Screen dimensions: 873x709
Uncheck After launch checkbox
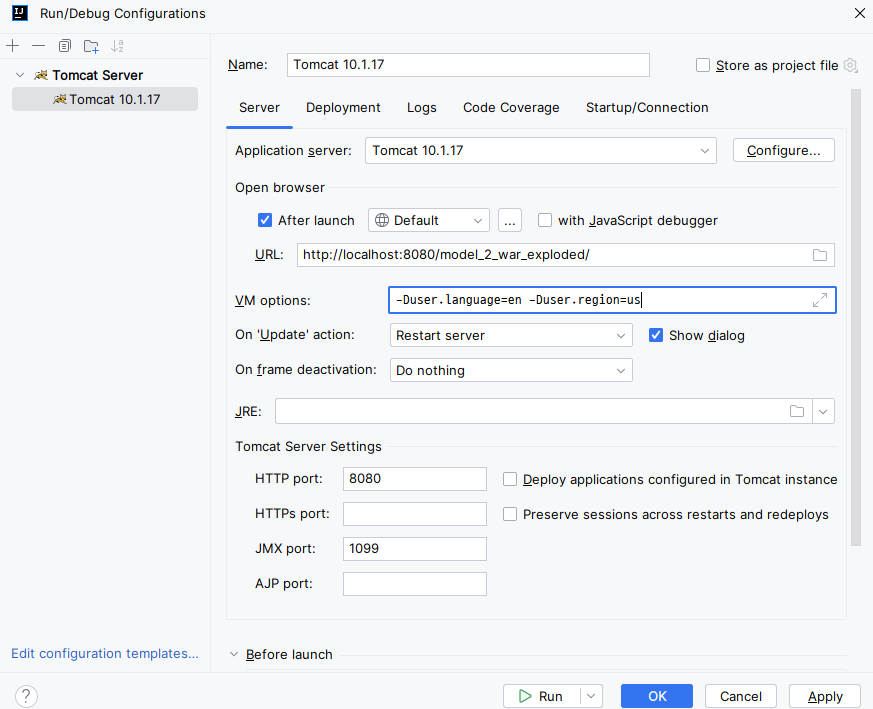[x=264, y=220]
